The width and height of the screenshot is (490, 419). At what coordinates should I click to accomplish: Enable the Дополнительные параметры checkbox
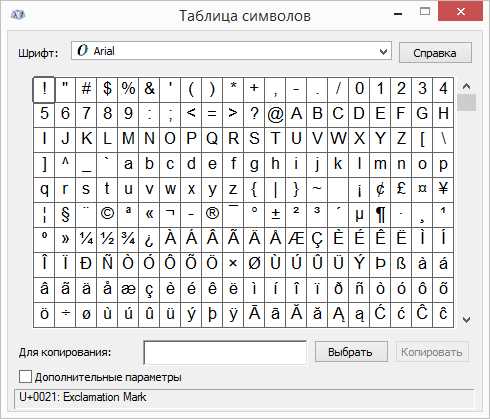pyautogui.click(x=25, y=377)
